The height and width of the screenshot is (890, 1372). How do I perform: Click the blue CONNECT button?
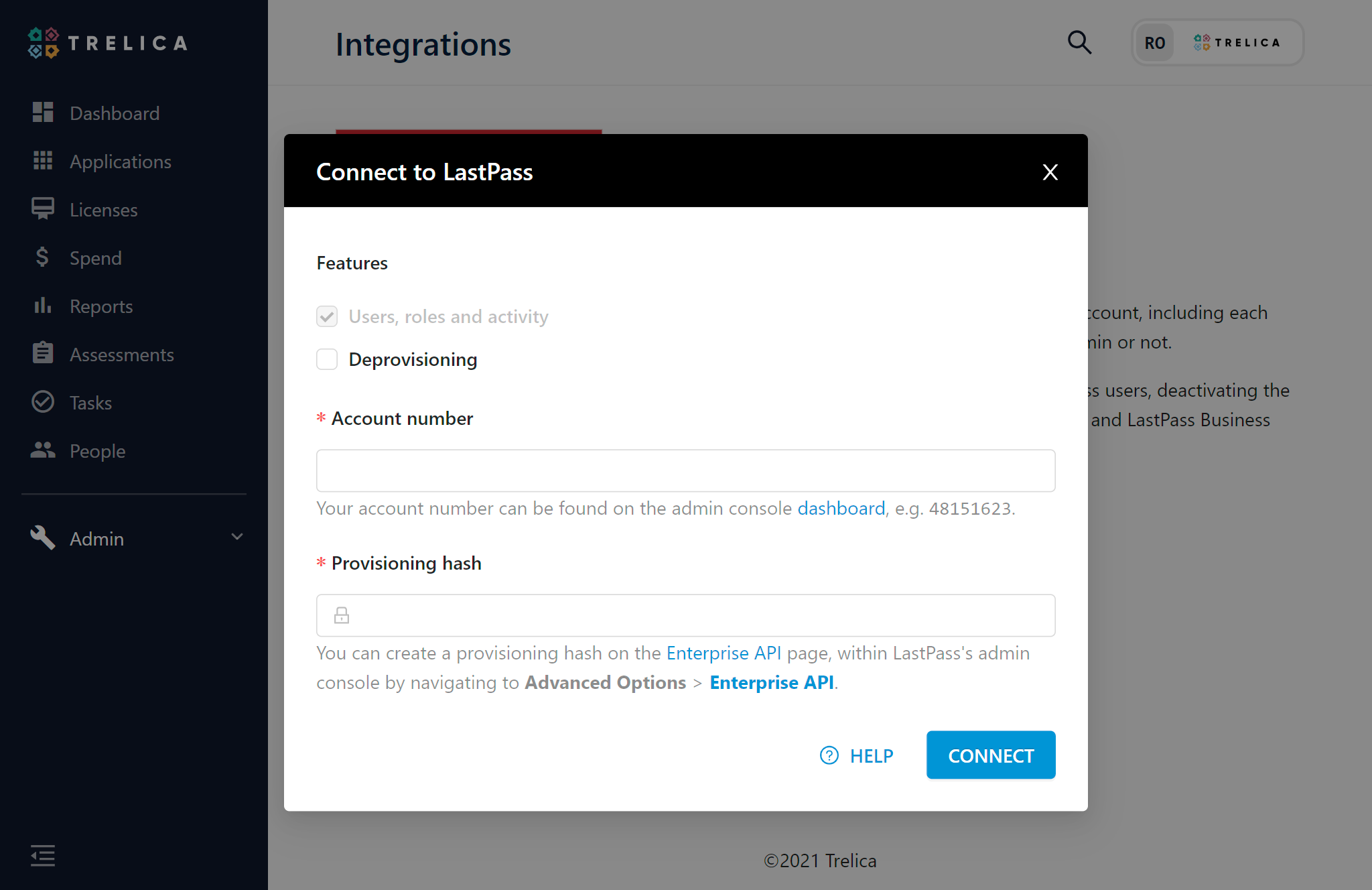click(991, 755)
